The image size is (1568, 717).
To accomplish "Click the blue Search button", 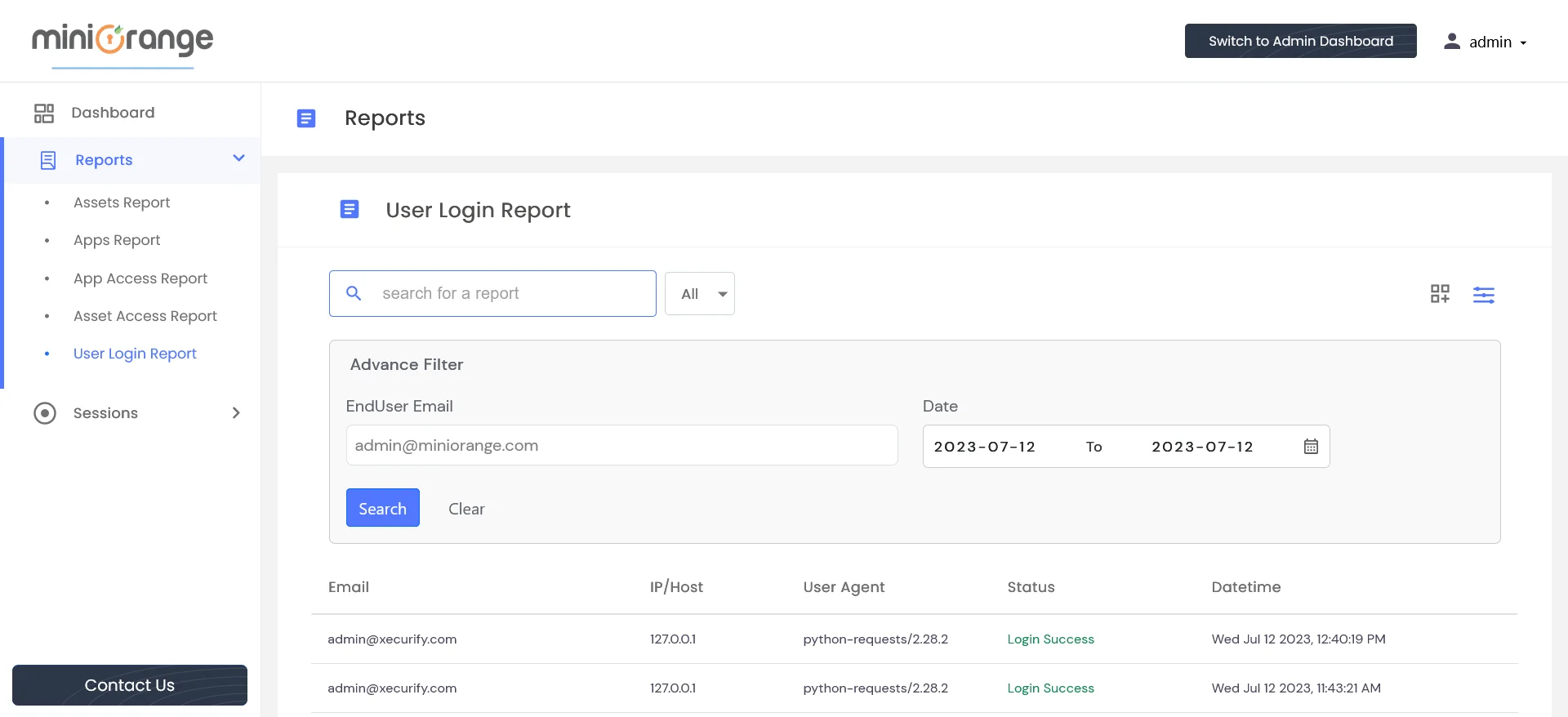I will coord(383,508).
